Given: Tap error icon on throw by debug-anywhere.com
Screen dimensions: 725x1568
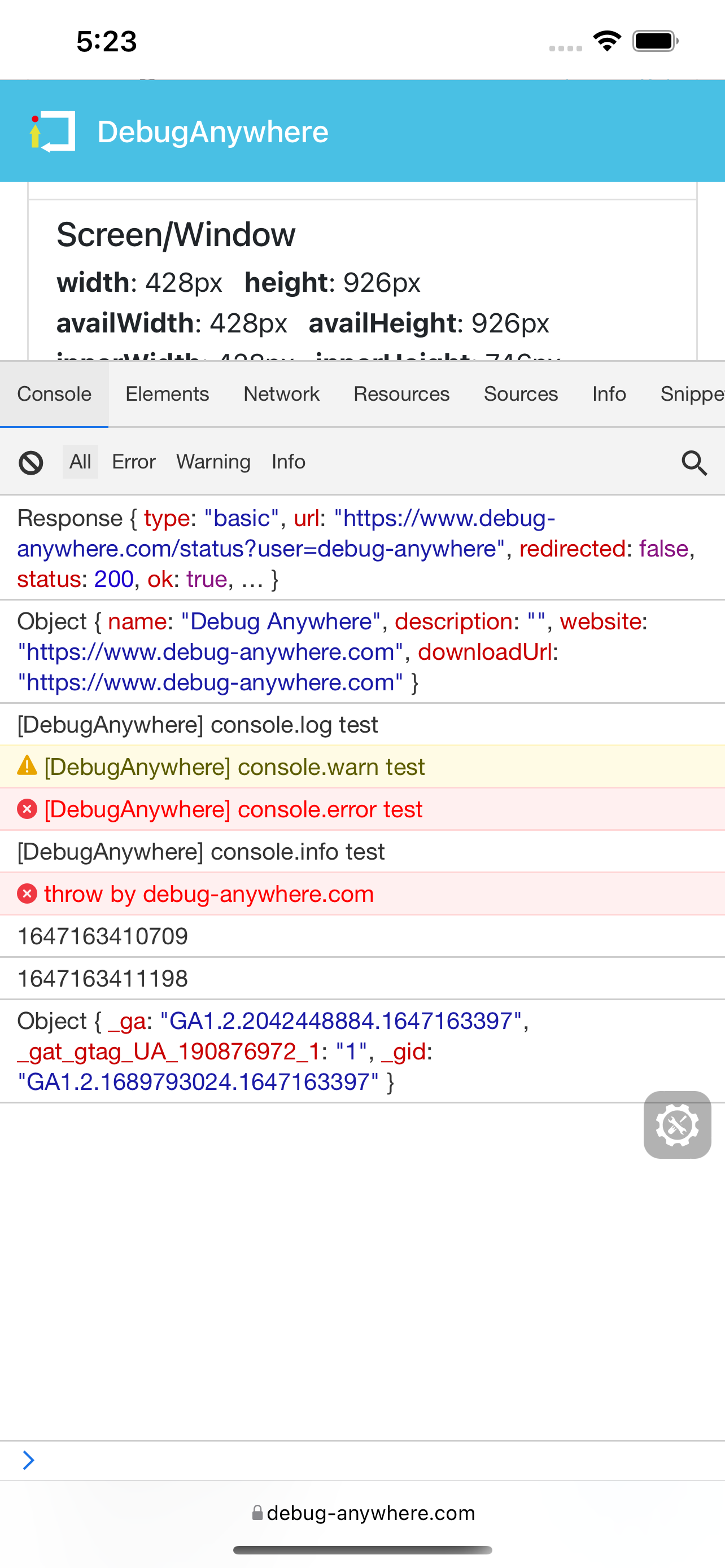Looking at the screenshot, I should coord(27,894).
